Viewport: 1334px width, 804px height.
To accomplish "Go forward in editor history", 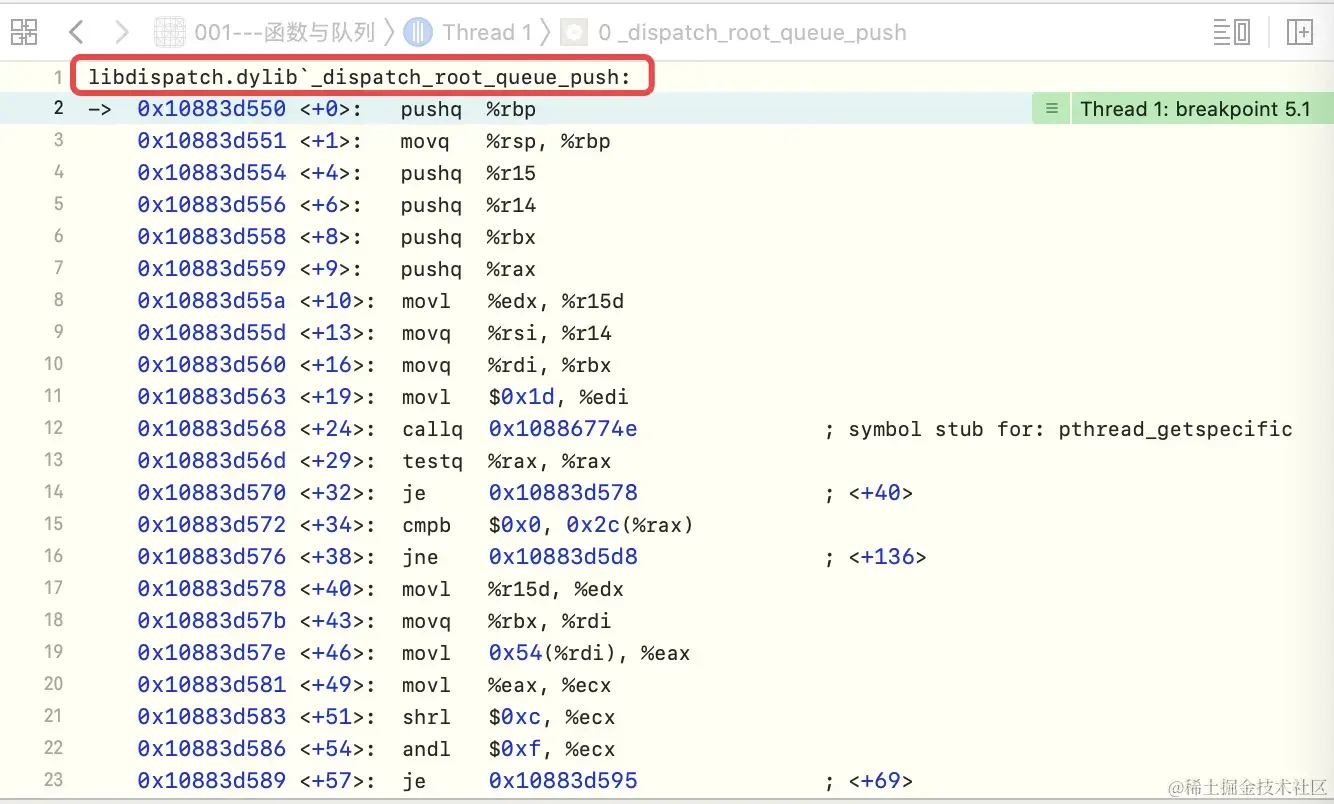I will coord(122,32).
